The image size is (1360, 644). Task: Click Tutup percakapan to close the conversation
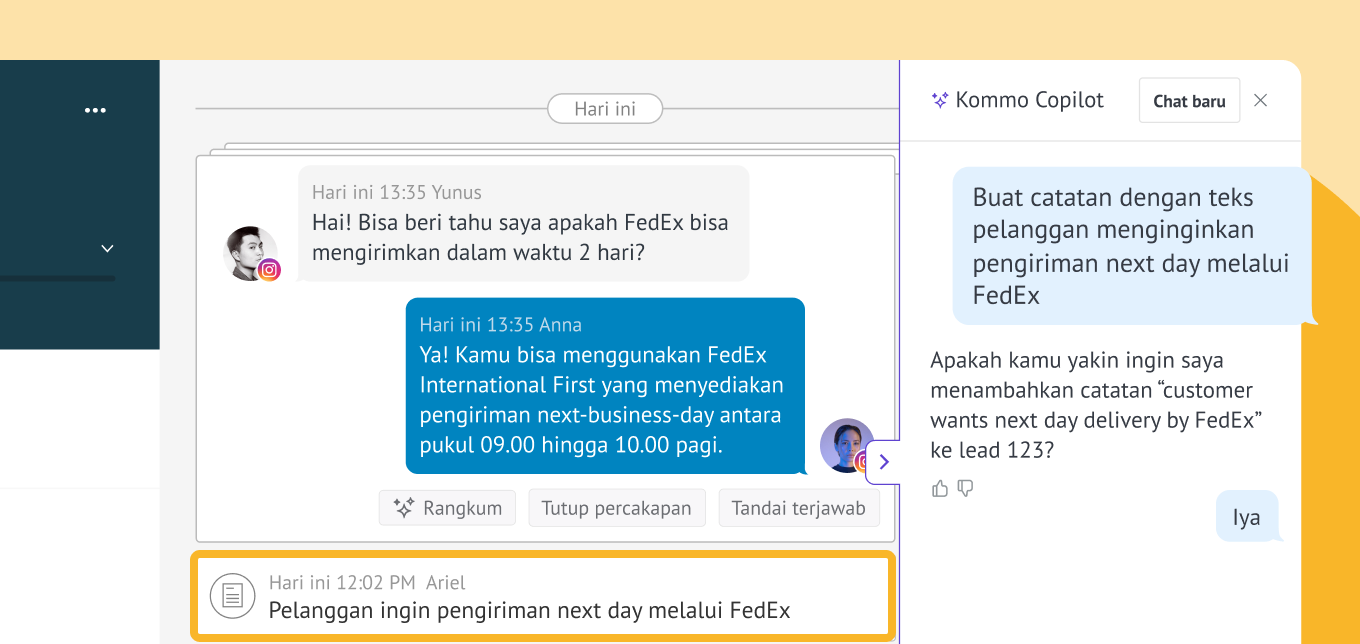pos(616,508)
